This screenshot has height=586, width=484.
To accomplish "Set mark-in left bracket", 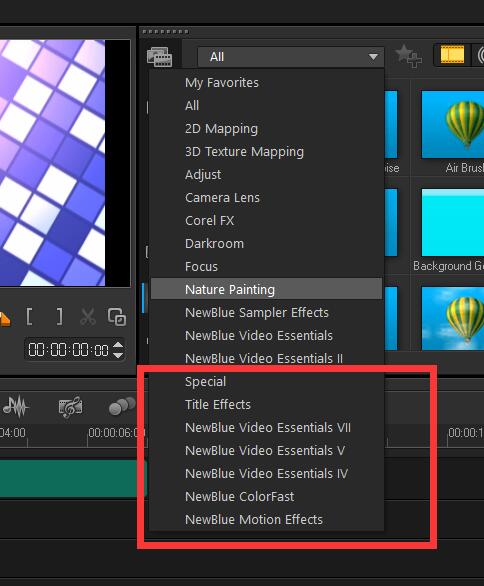I will point(30,317).
